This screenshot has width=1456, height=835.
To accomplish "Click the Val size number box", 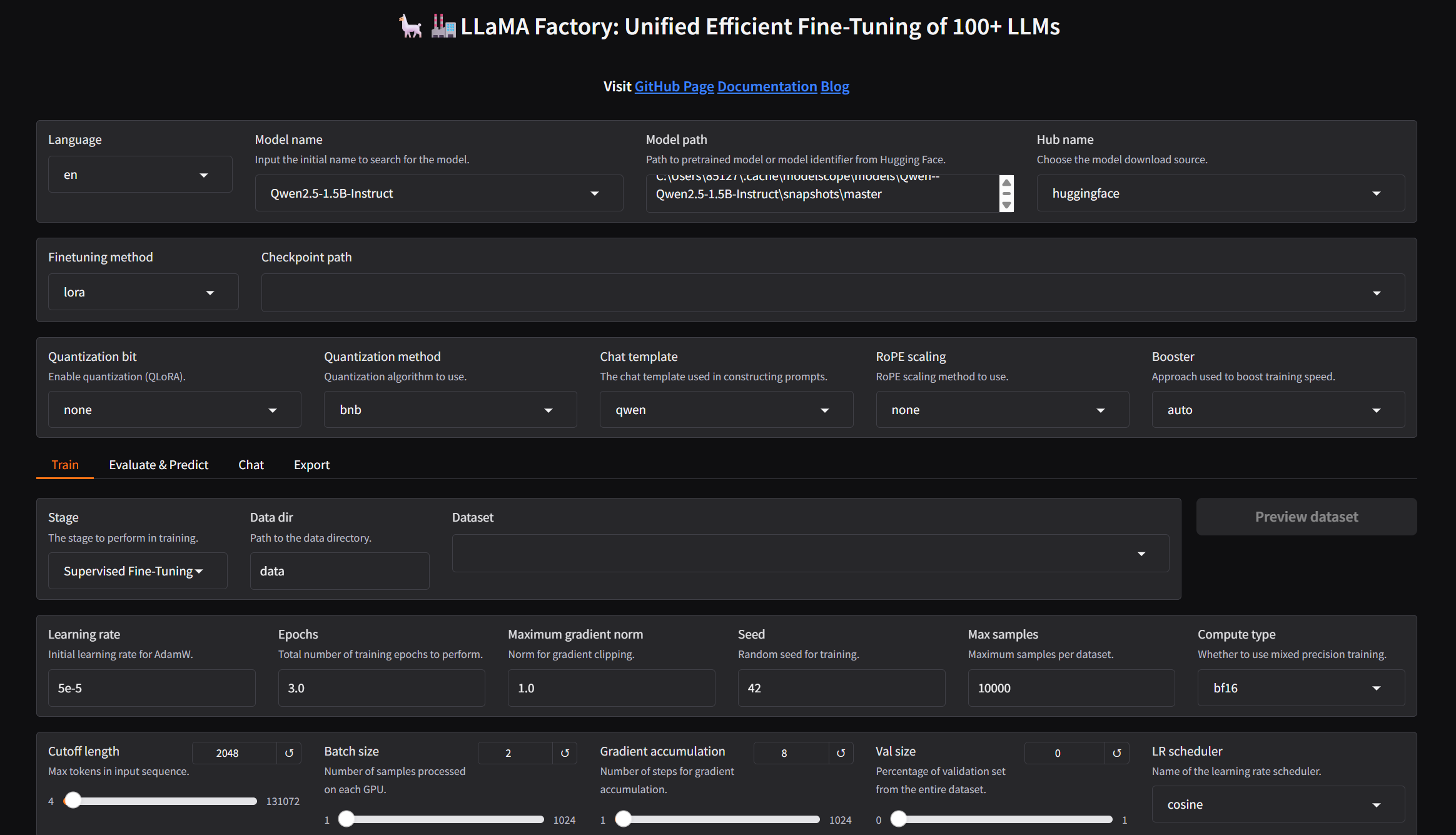I will [1064, 753].
